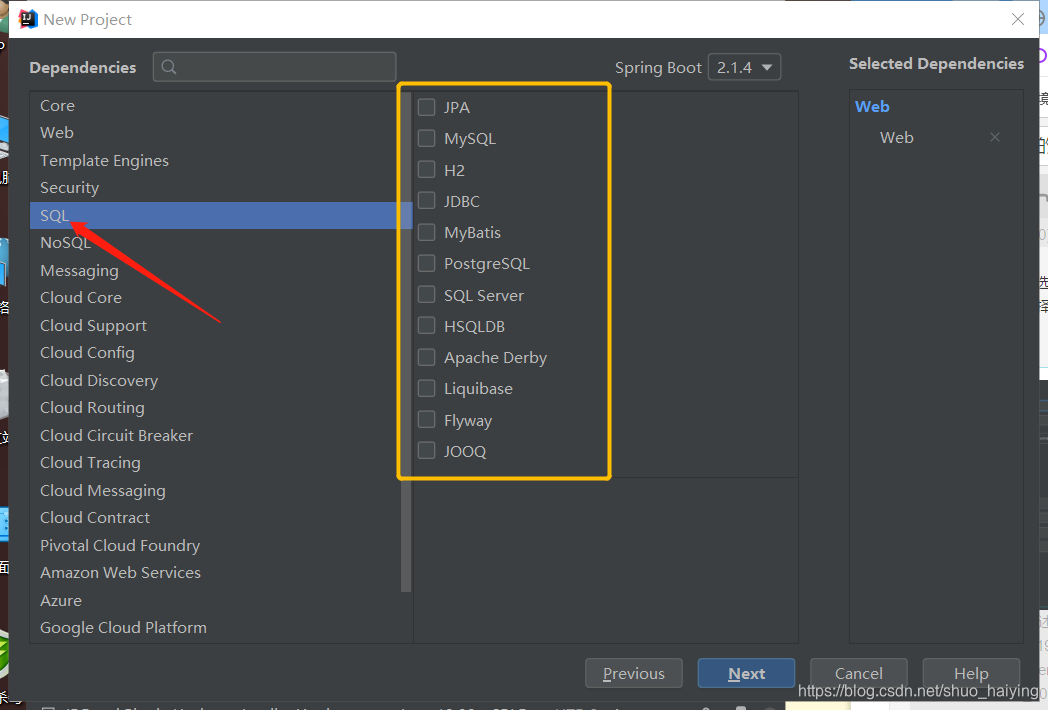Tick the H2 database checkbox

(x=426, y=170)
